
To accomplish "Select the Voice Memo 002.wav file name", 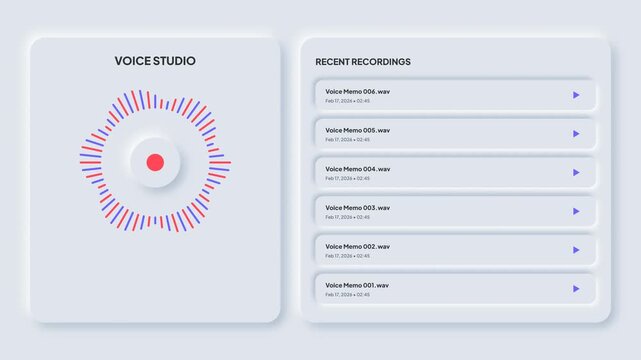I will pos(358,247).
